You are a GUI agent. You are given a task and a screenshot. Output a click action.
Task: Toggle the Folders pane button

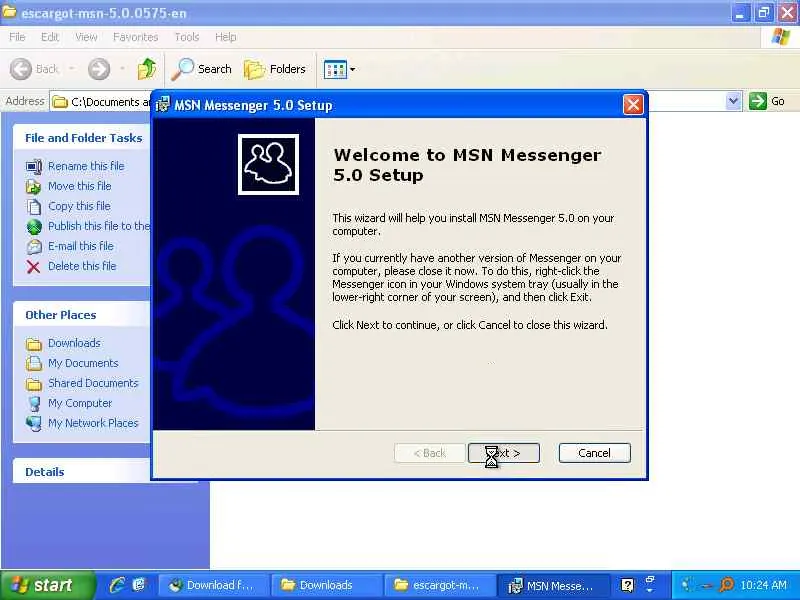(x=275, y=69)
